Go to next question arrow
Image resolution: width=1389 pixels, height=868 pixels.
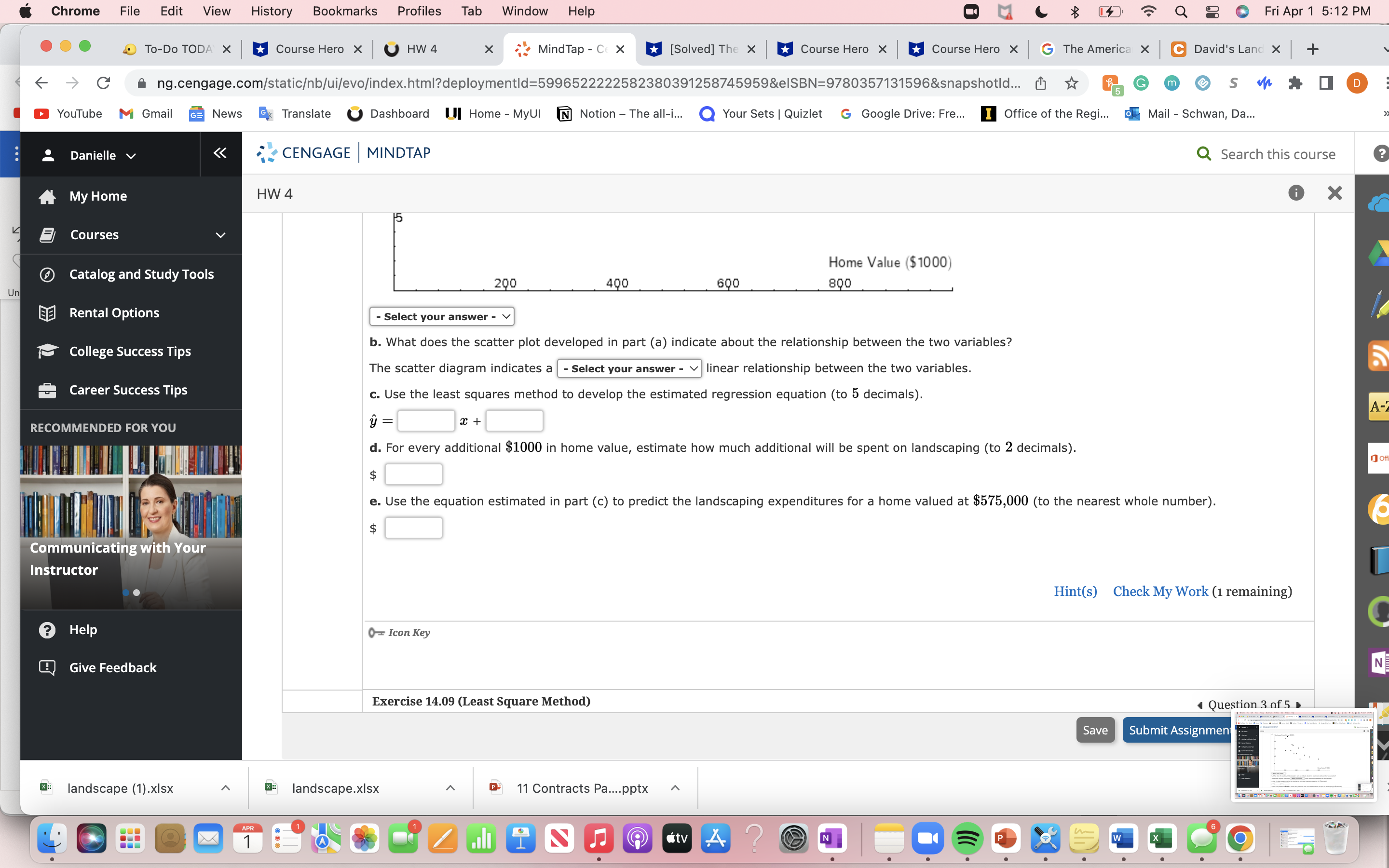pyautogui.click(x=1299, y=705)
